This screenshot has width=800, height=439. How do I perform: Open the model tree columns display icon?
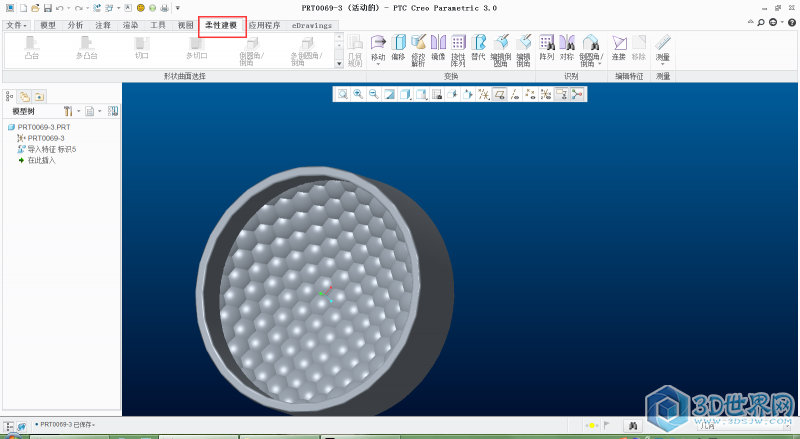pyautogui.click(x=113, y=111)
